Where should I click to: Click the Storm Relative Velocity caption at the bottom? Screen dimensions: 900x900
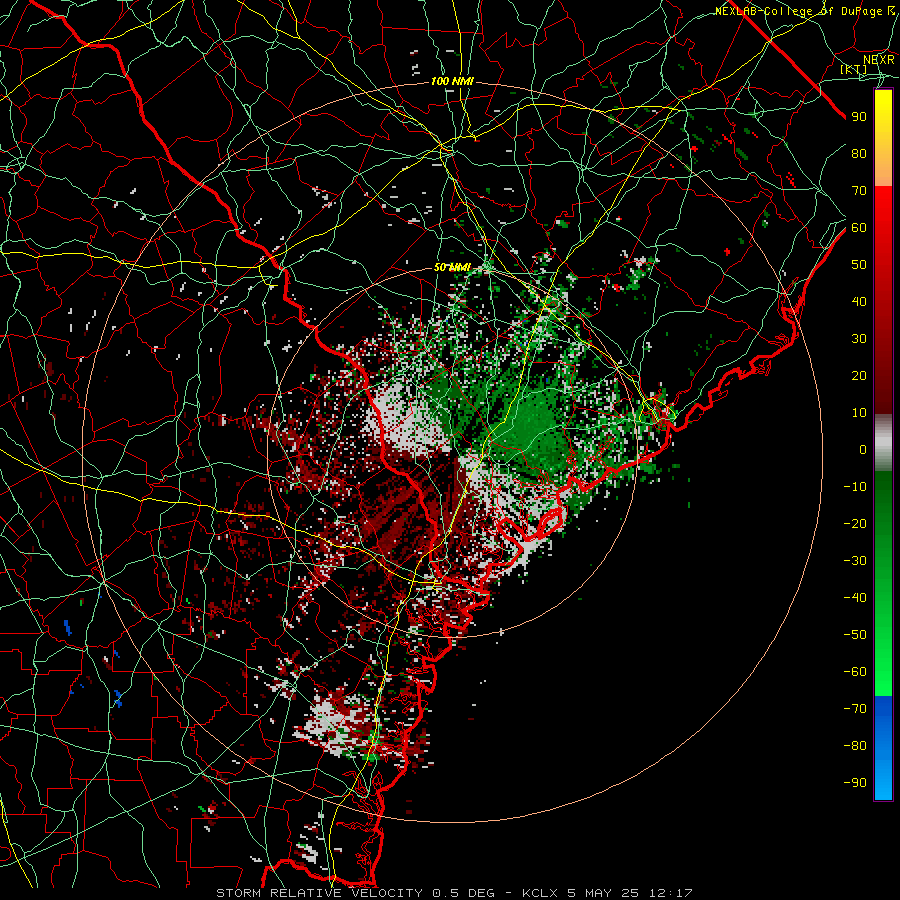pyautogui.click(x=454, y=893)
